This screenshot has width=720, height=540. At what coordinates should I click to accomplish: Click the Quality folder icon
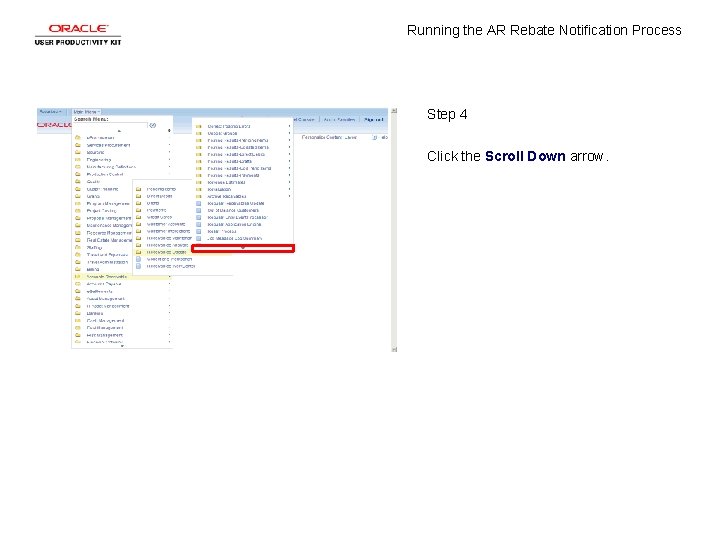(78, 181)
